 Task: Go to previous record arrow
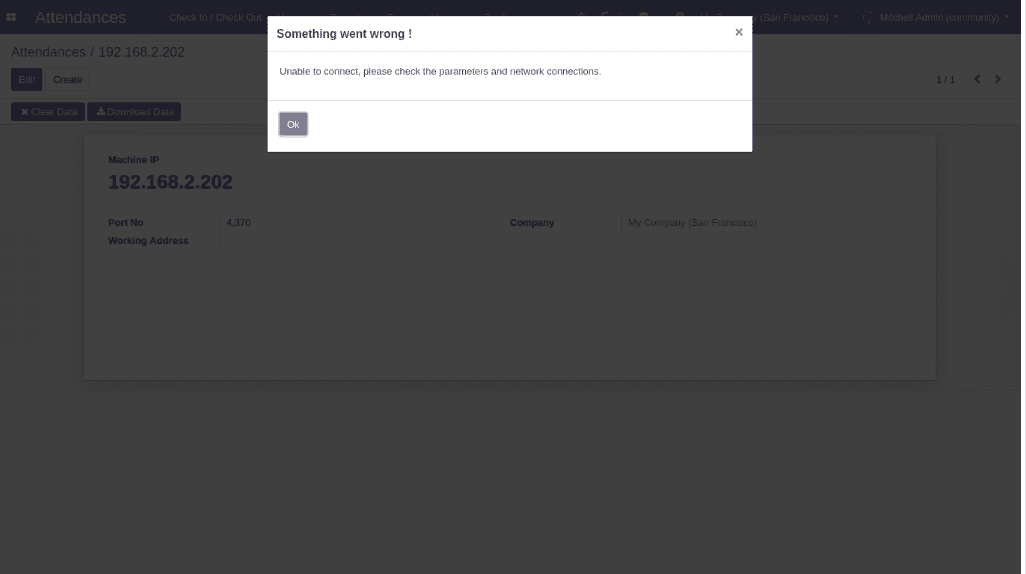point(976,79)
